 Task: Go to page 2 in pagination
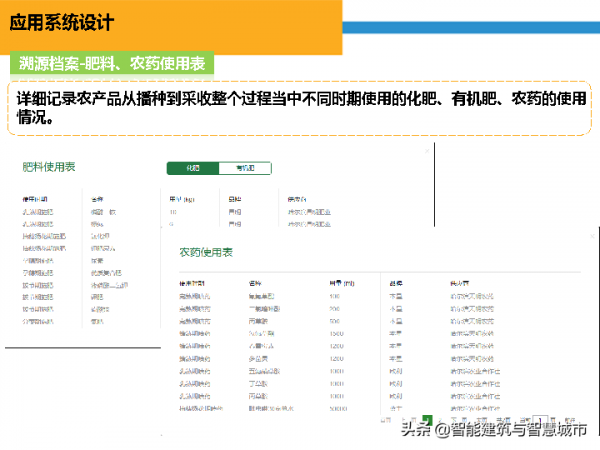point(441,420)
